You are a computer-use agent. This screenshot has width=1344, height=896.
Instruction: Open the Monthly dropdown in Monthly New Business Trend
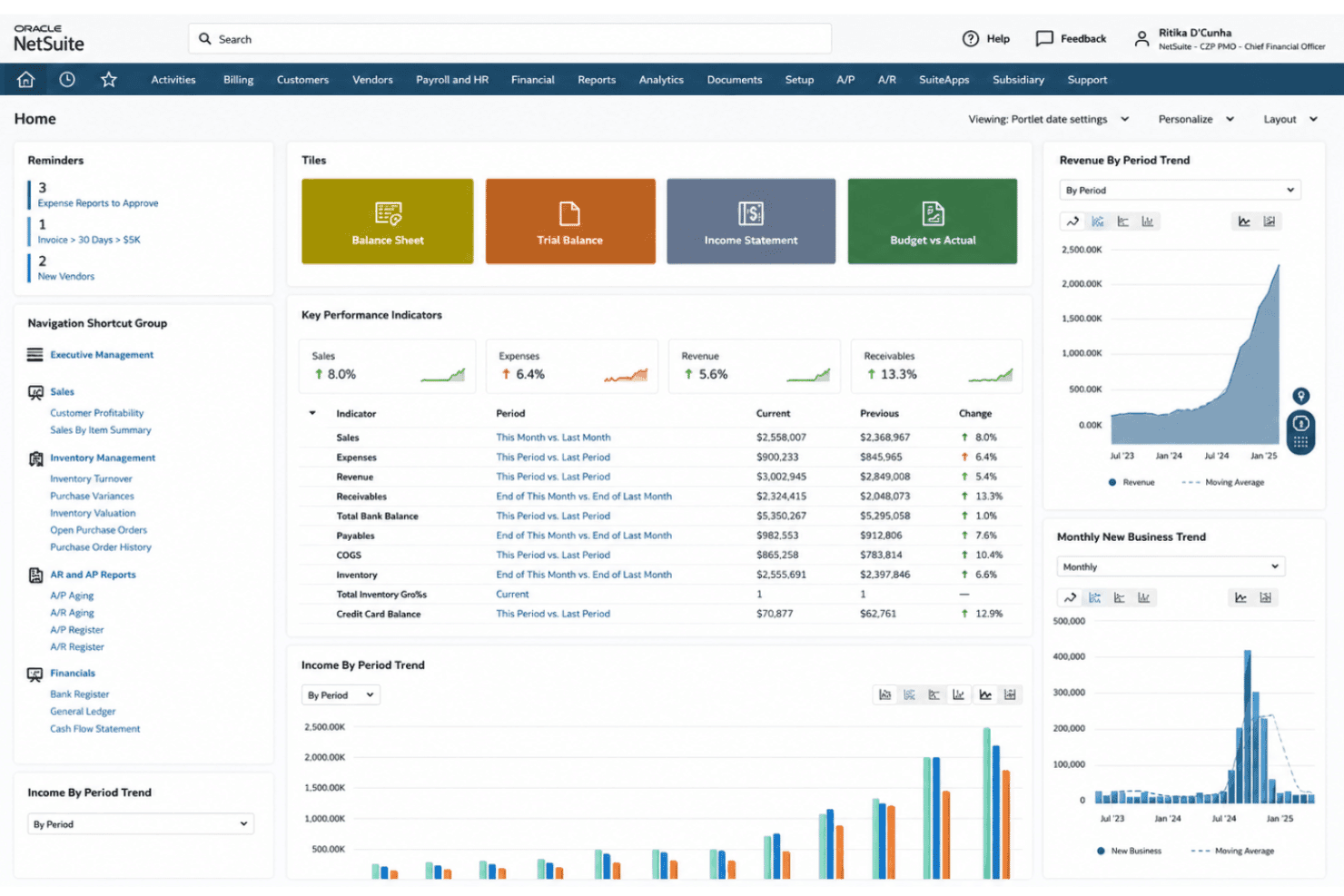point(1171,566)
